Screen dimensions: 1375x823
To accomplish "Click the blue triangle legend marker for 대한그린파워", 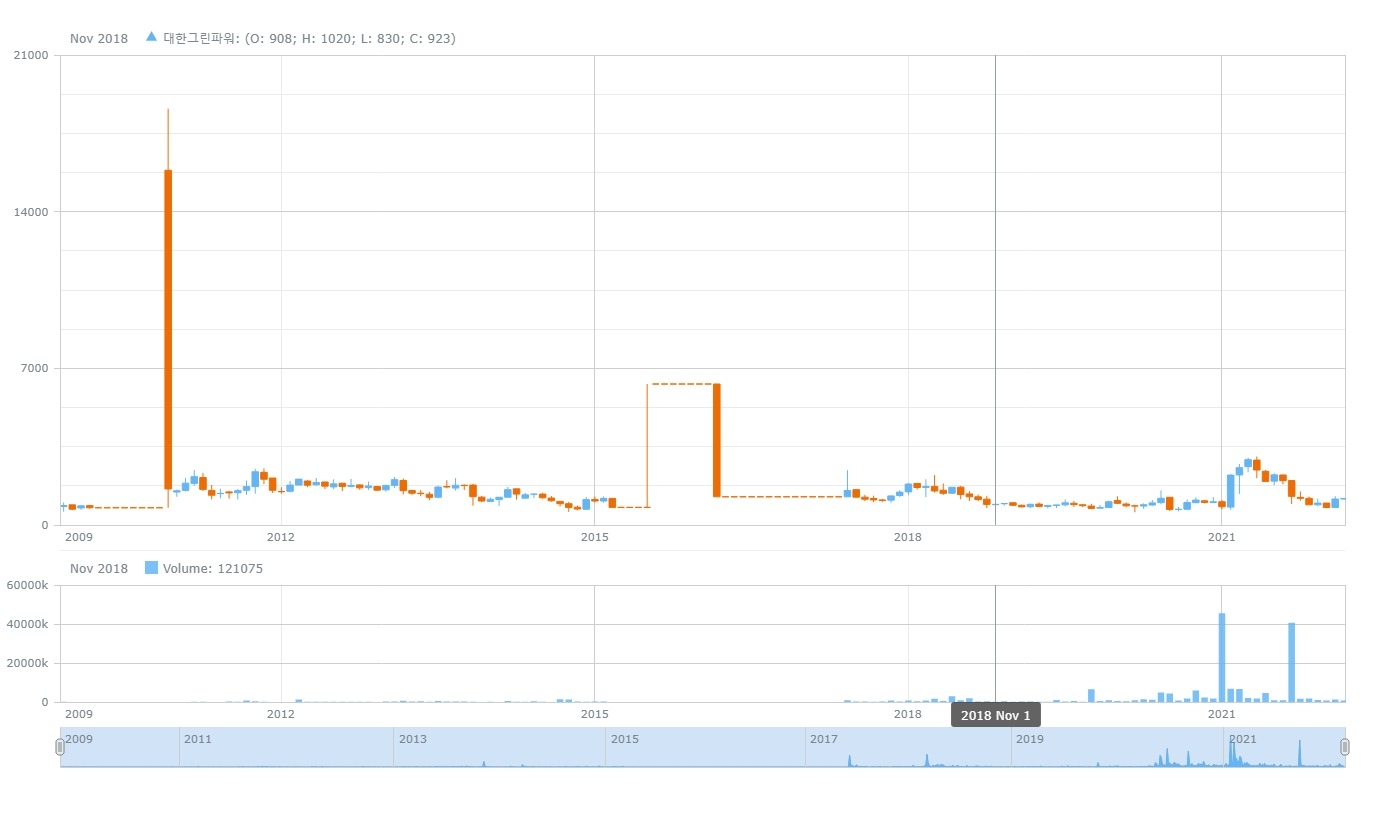I will (x=151, y=37).
